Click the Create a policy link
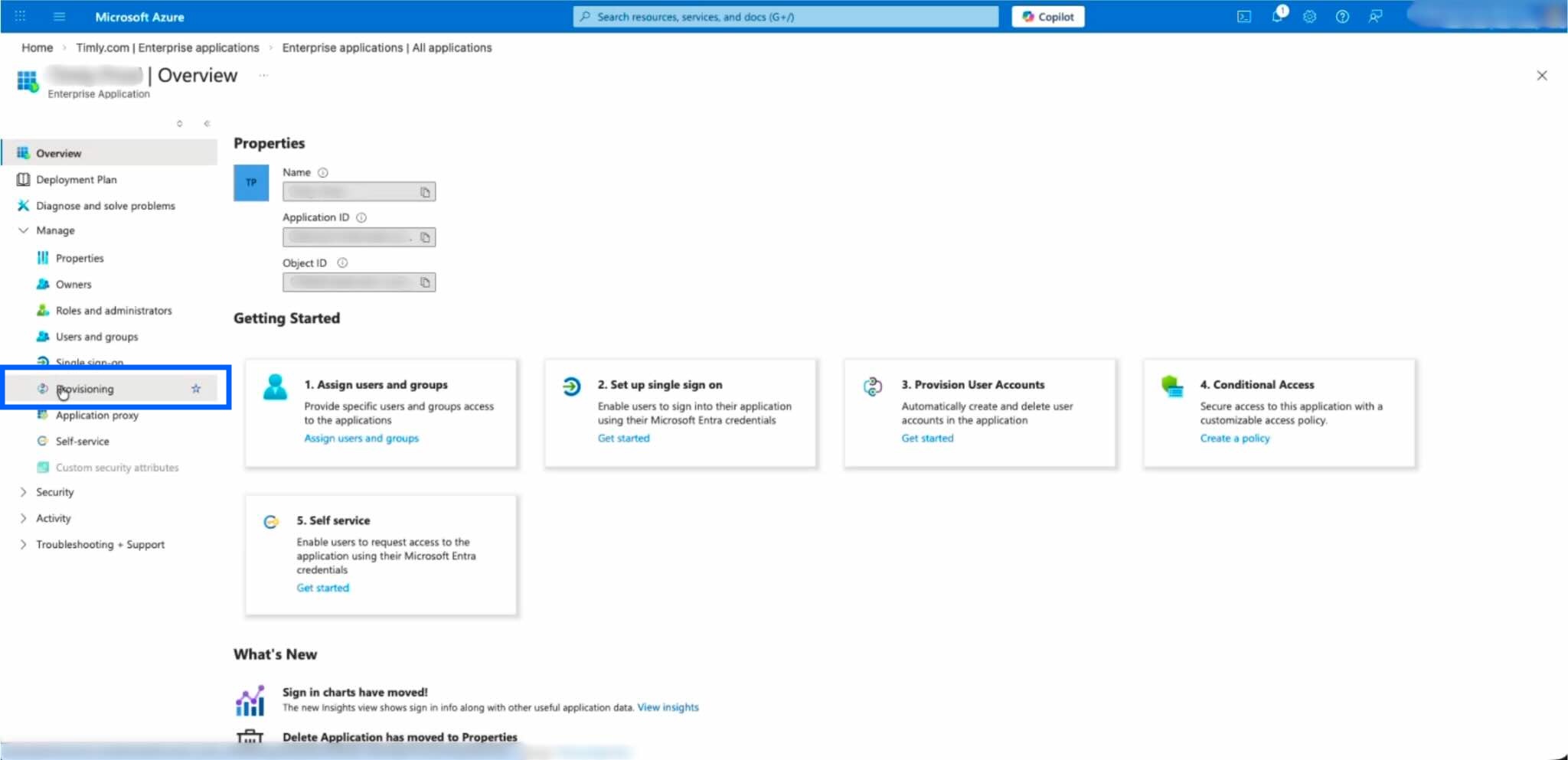1568x760 pixels. pyautogui.click(x=1235, y=438)
